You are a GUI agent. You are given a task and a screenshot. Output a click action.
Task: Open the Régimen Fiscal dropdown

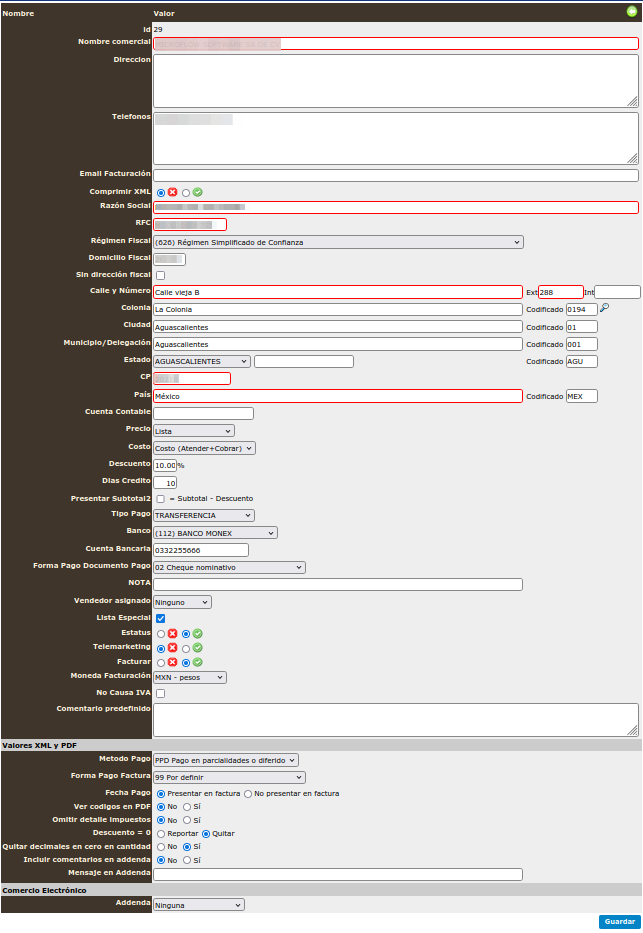point(338,242)
